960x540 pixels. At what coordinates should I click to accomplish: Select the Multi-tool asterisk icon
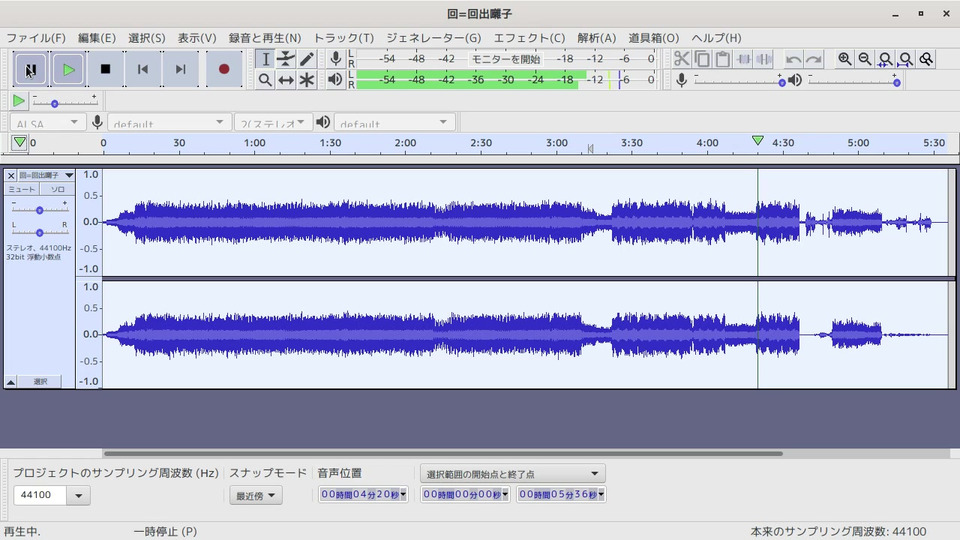(307, 80)
